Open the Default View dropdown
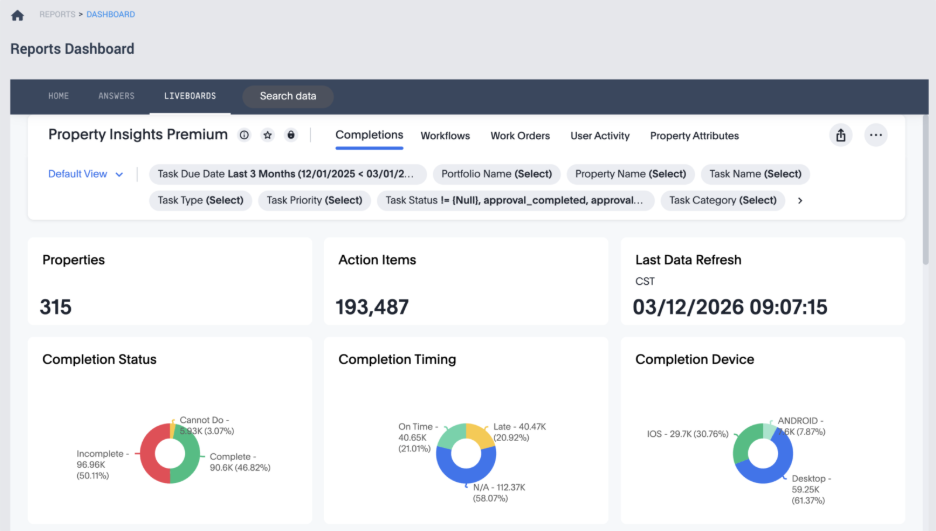Viewport: 936px width, 531px height. (86, 174)
